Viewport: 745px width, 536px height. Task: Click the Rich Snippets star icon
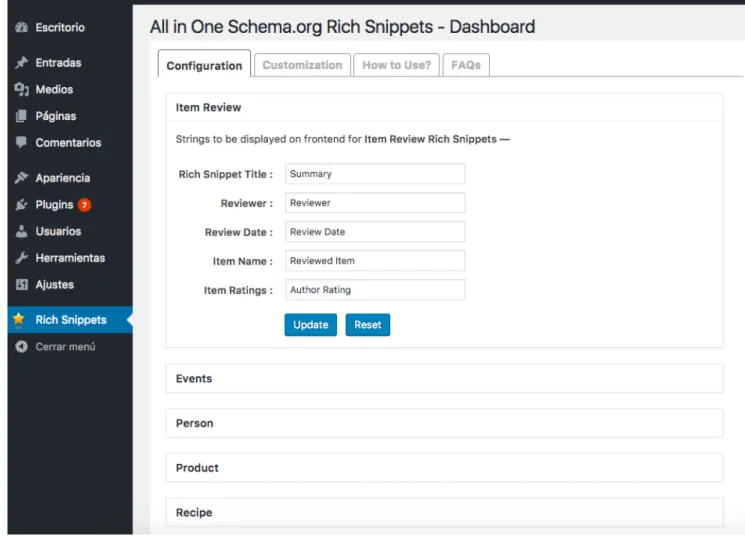19,319
